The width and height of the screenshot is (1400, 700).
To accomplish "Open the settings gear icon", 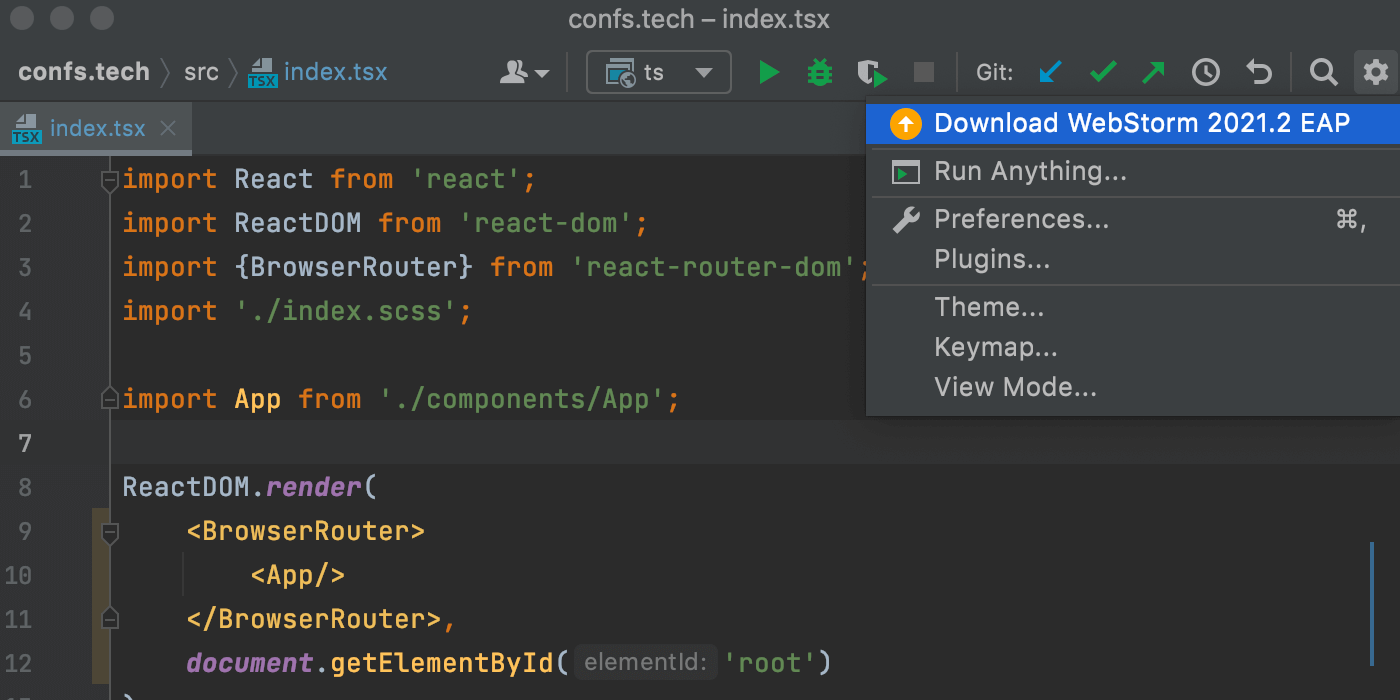I will tap(1376, 71).
